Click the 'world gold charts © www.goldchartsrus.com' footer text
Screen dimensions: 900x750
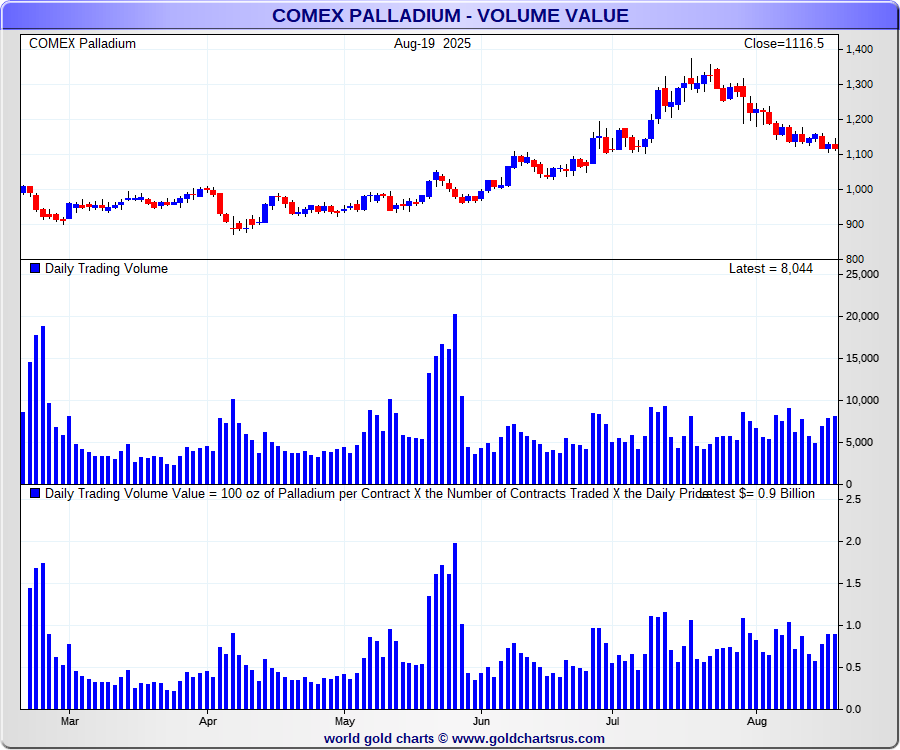[x=464, y=739]
